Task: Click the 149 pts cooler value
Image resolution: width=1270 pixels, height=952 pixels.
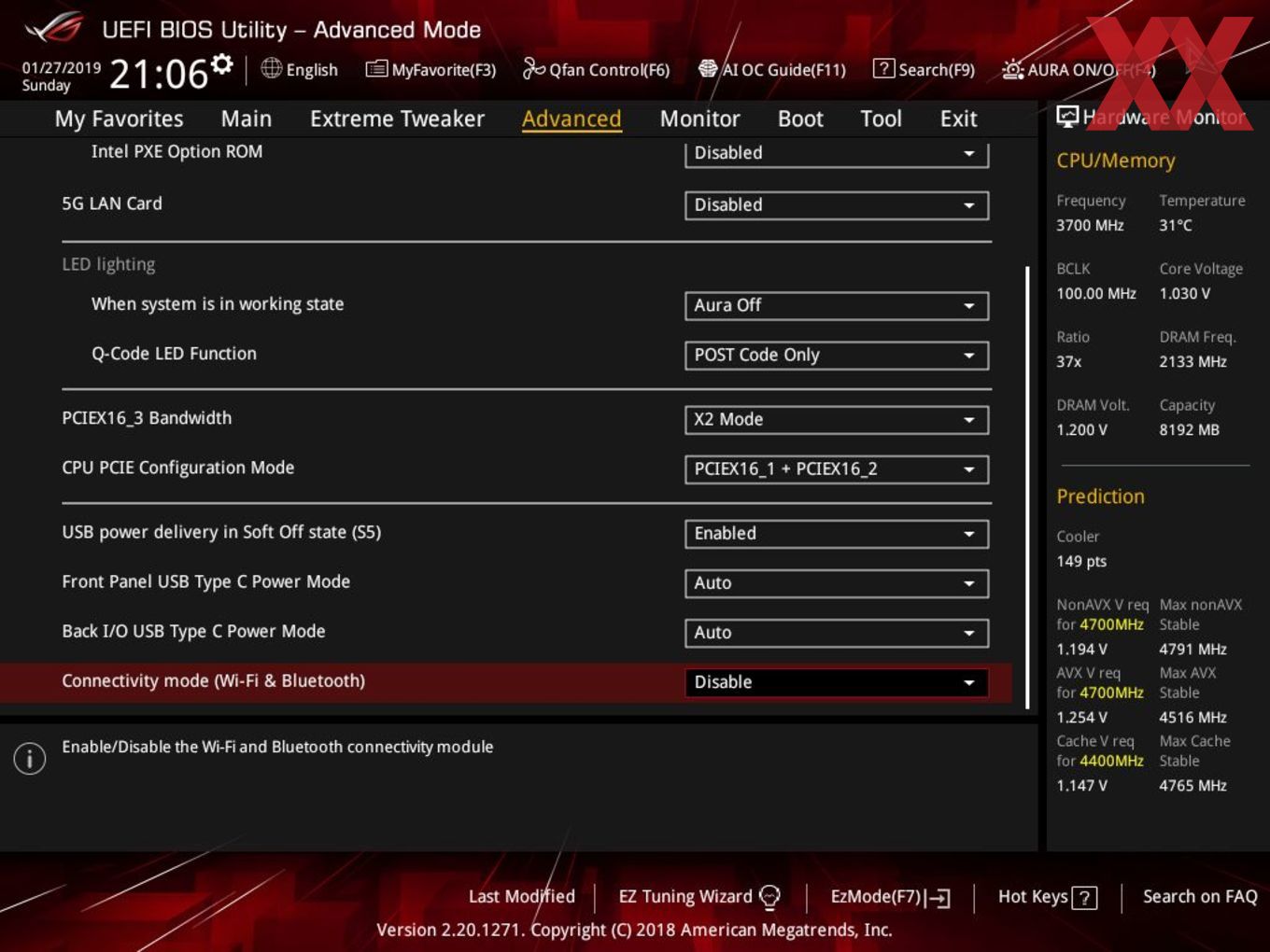Action: (1081, 561)
